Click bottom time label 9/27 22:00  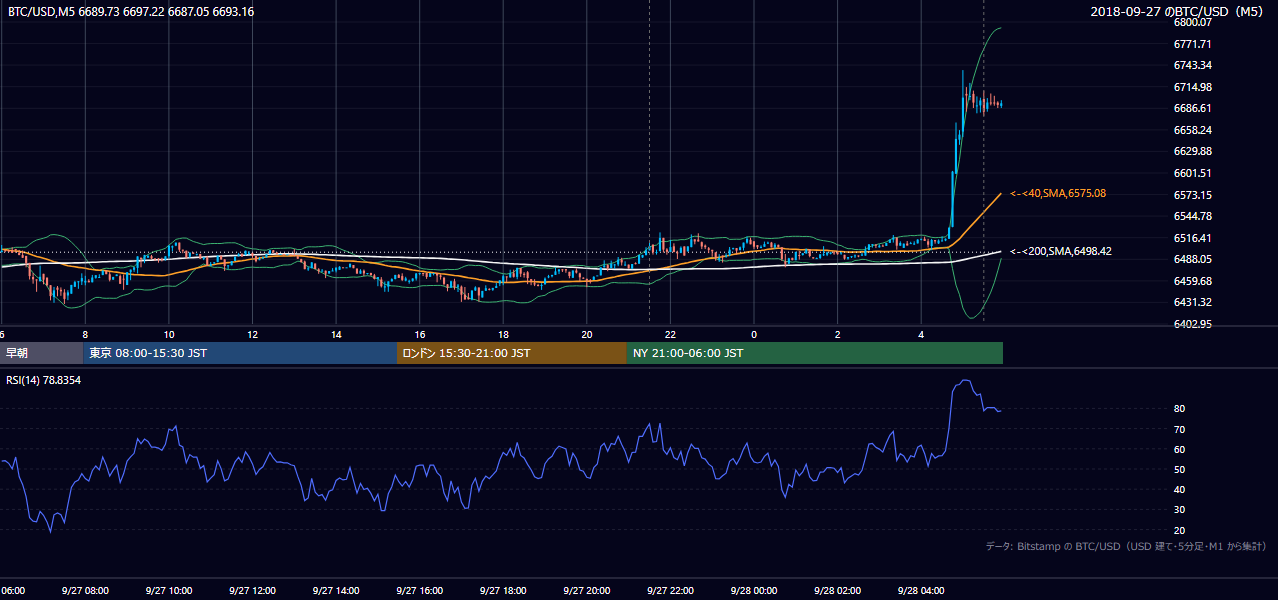pyautogui.click(x=670, y=591)
